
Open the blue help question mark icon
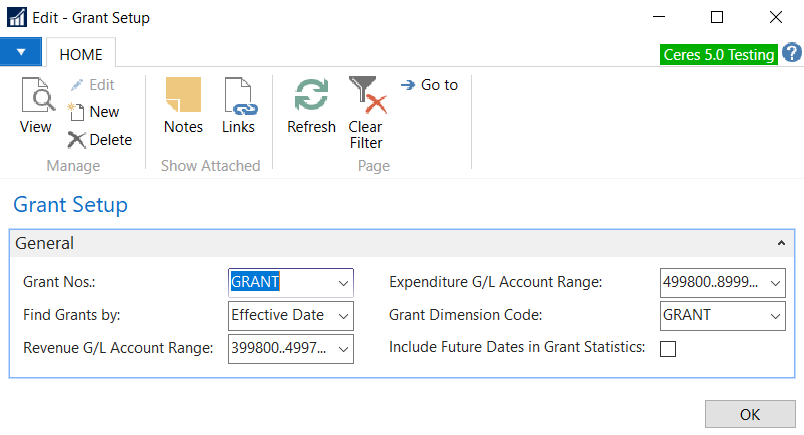(791, 53)
